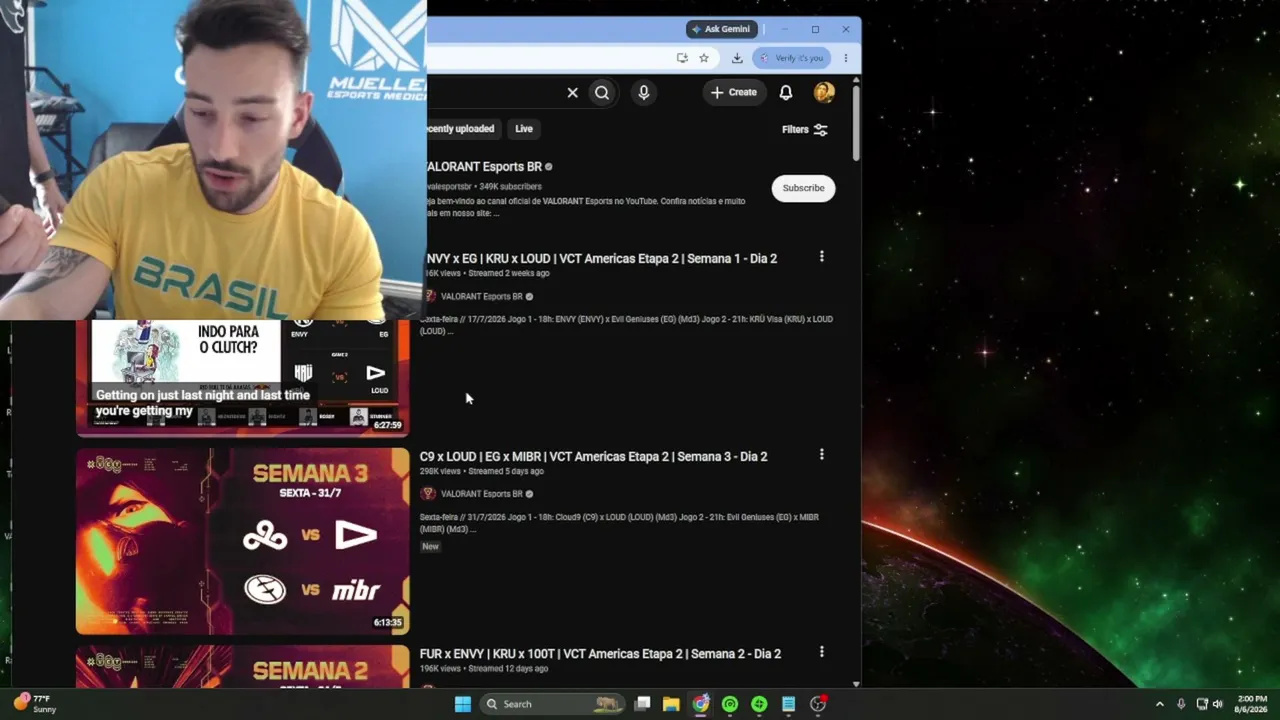Click the '349K subscribers' channel text

pyautogui.click(x=510, y=187)
